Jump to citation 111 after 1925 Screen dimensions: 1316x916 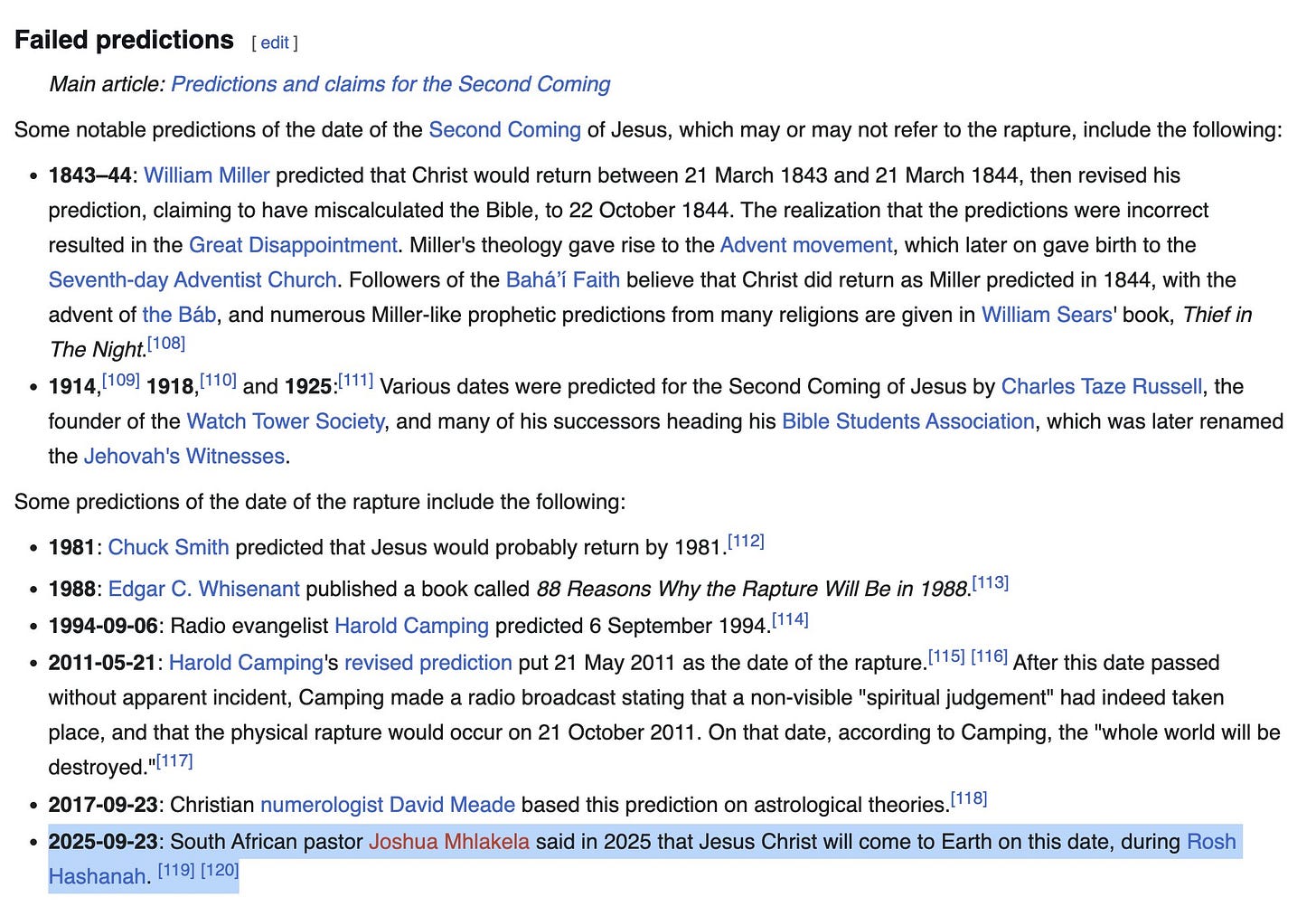click(x=355, y=380)
